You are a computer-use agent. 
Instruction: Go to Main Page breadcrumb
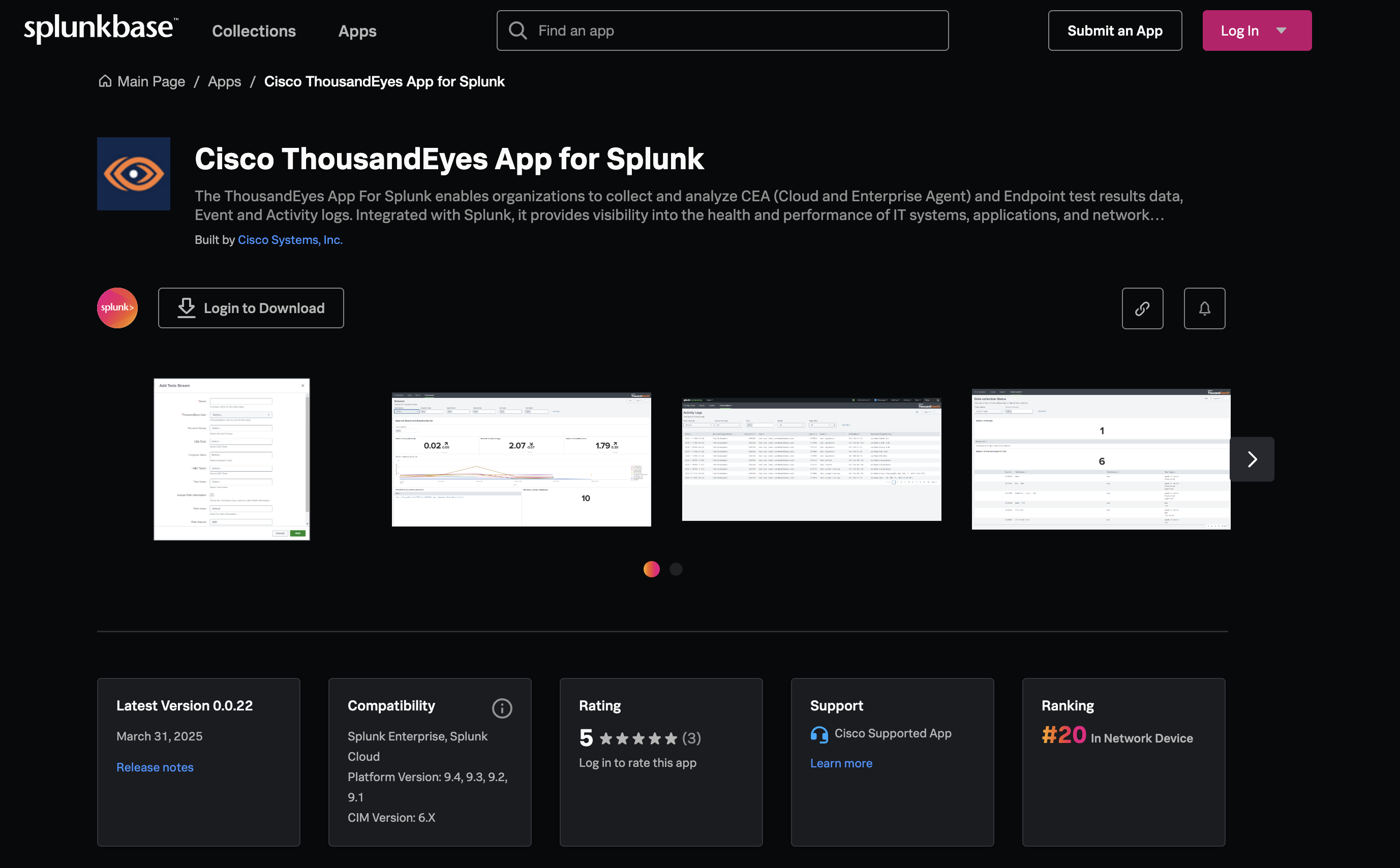tap(151, 81)
